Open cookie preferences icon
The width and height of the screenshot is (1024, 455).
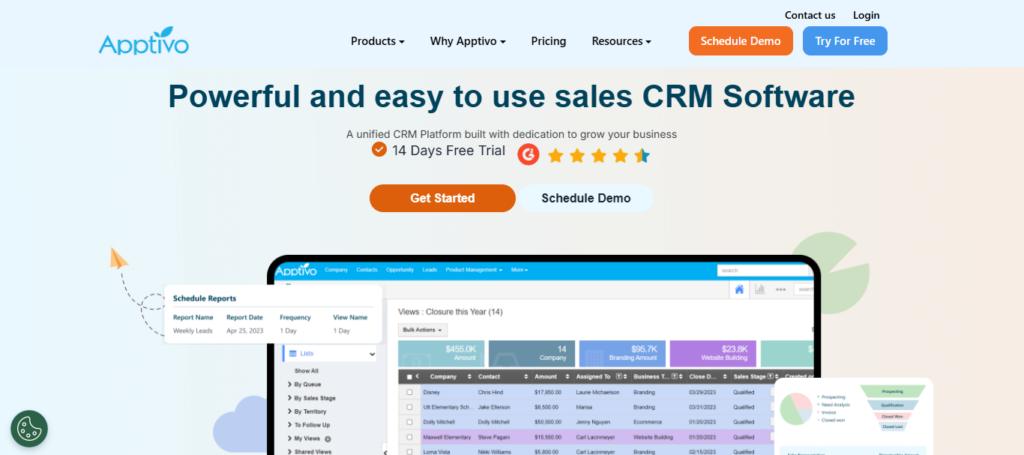[29, 429]
